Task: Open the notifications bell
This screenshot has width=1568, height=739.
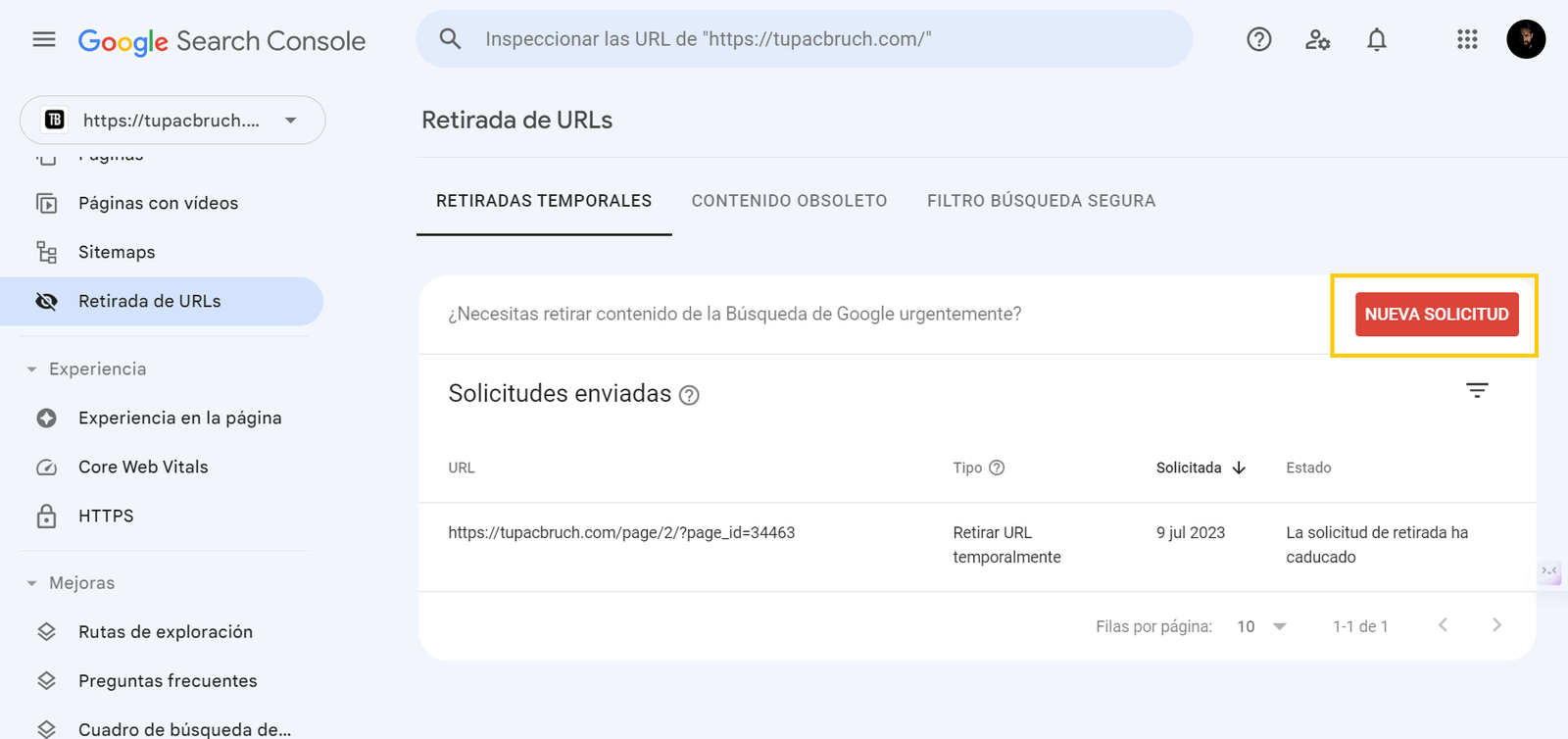Action: point(1376,39)
